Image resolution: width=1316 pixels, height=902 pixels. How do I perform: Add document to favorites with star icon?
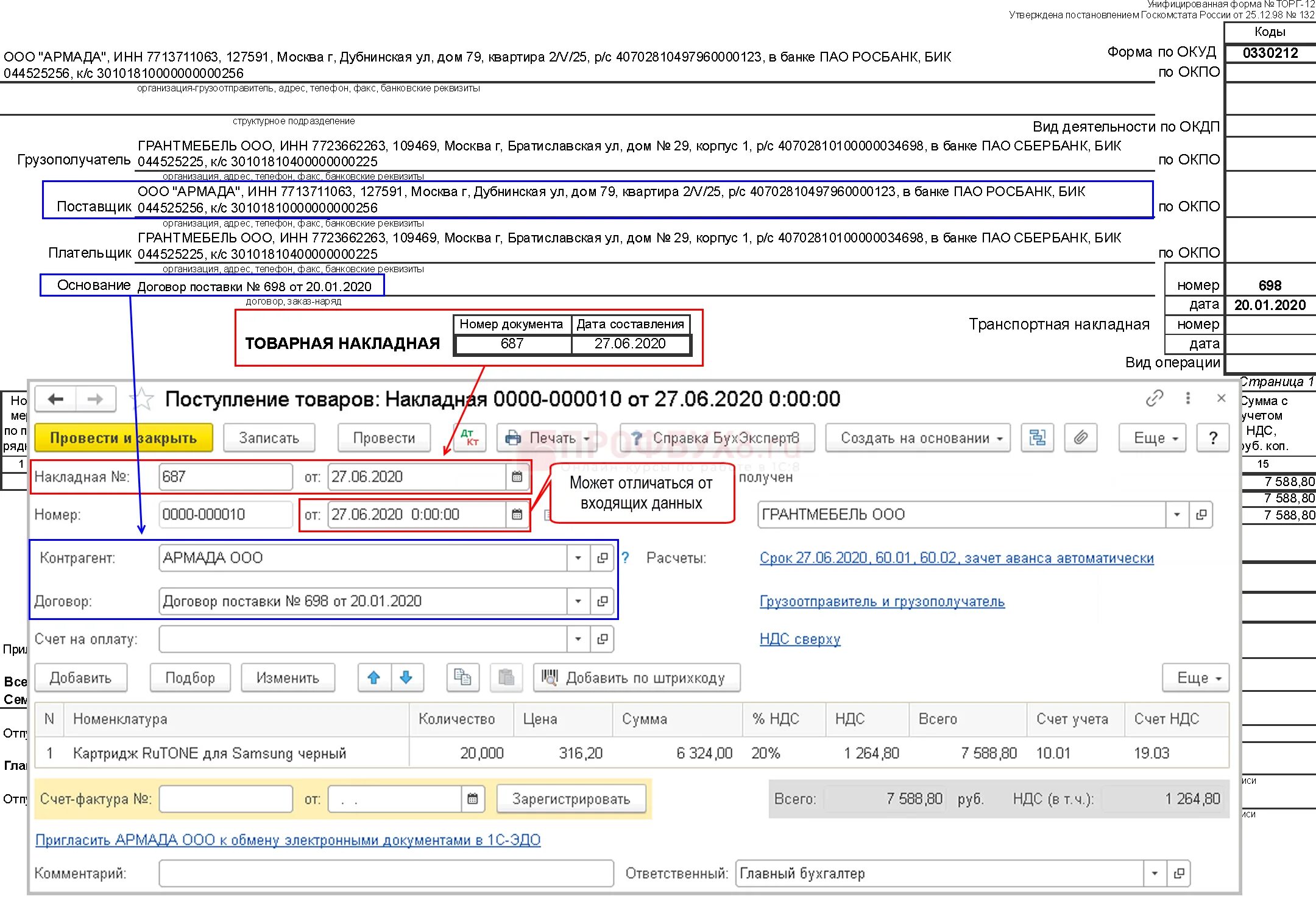click(142, 399)
